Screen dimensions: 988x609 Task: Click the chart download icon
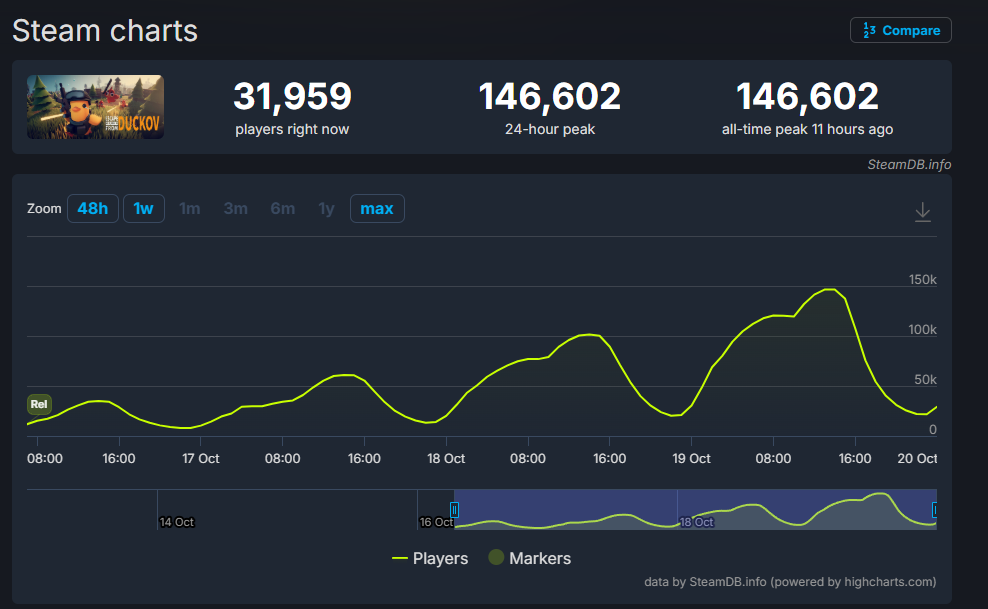coord(922,211)
